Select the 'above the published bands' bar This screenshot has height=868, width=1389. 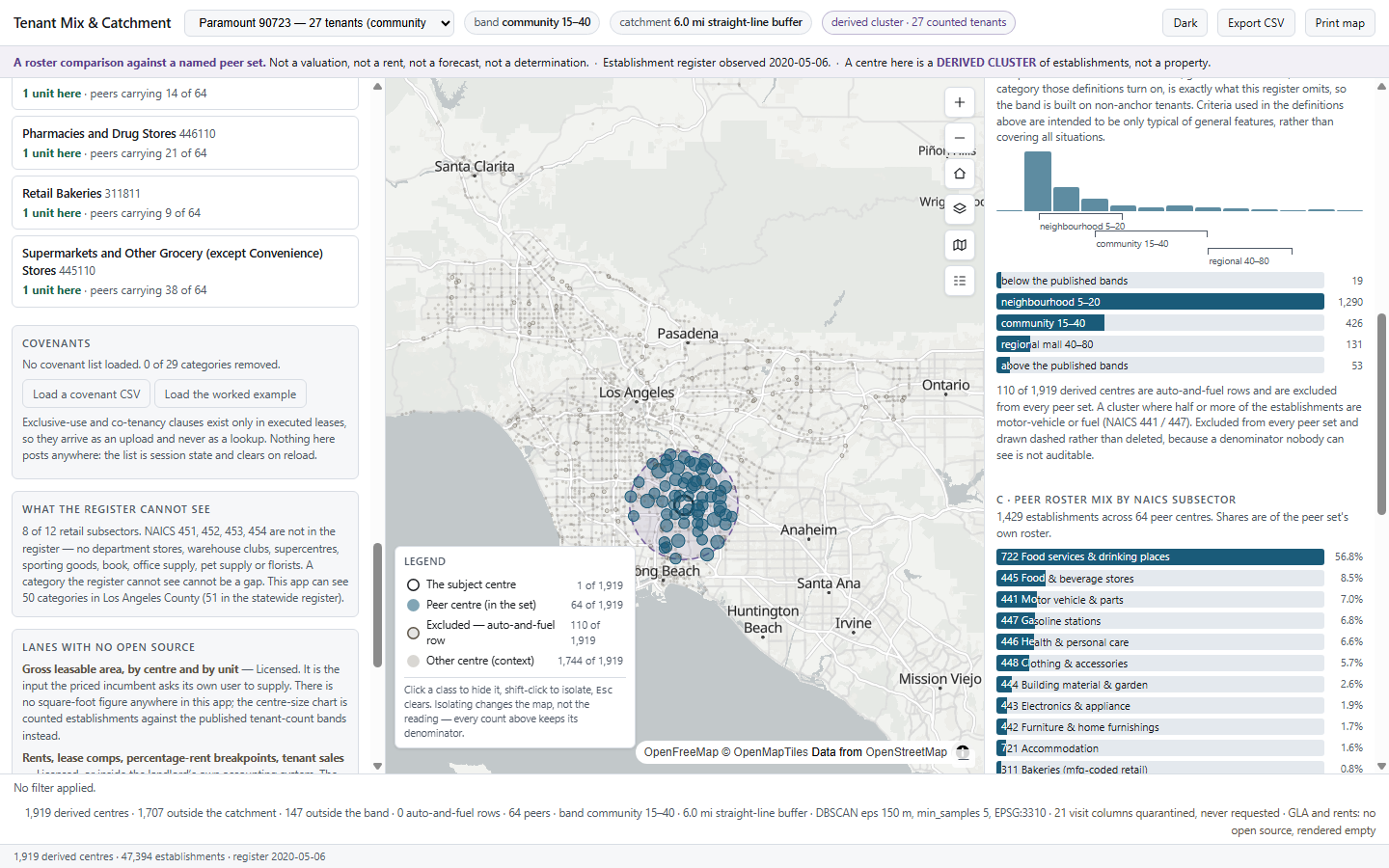coord(1160,366)
